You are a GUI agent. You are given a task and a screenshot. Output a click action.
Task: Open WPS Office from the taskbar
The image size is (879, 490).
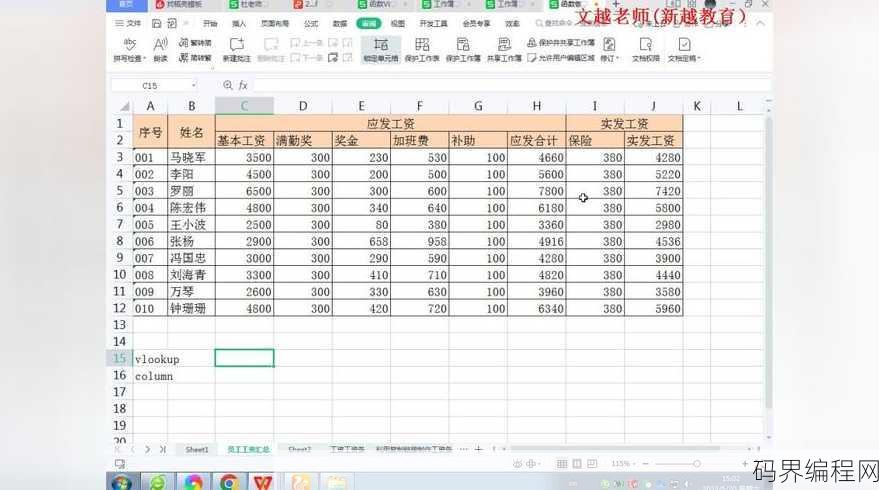pyautogui.click(x=262, y=482)
